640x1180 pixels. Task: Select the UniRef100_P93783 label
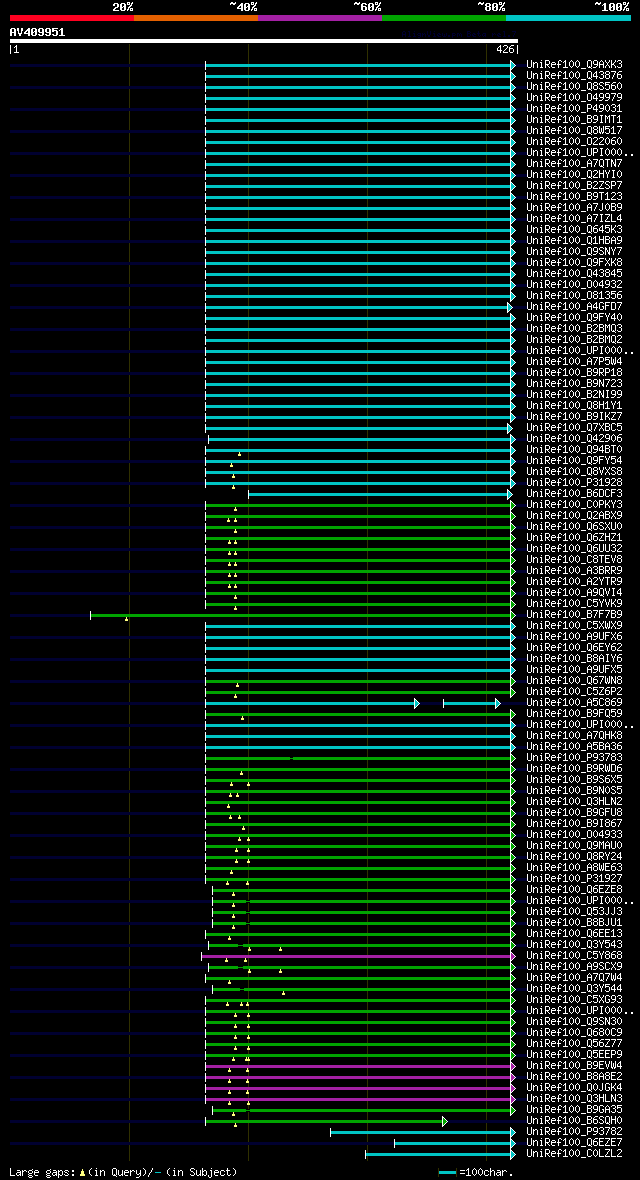574,757
